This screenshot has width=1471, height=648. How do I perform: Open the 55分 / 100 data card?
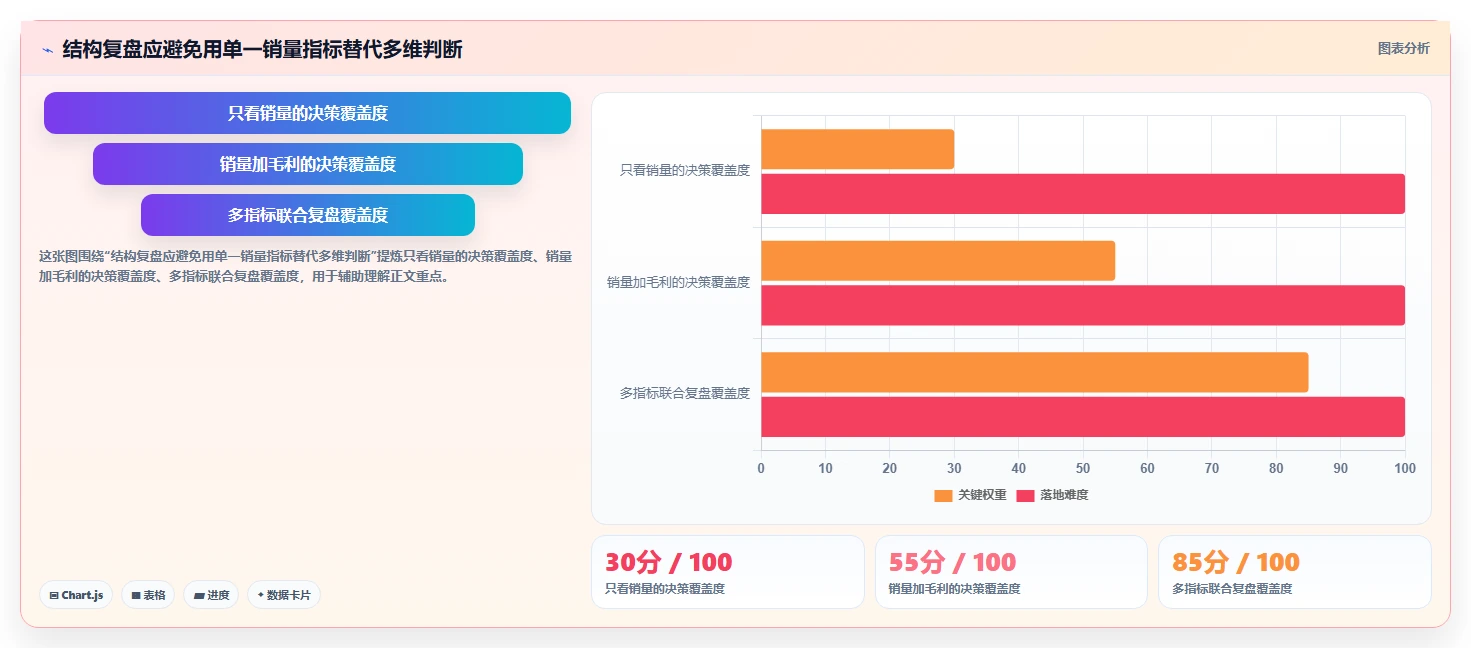[1011, 572]
